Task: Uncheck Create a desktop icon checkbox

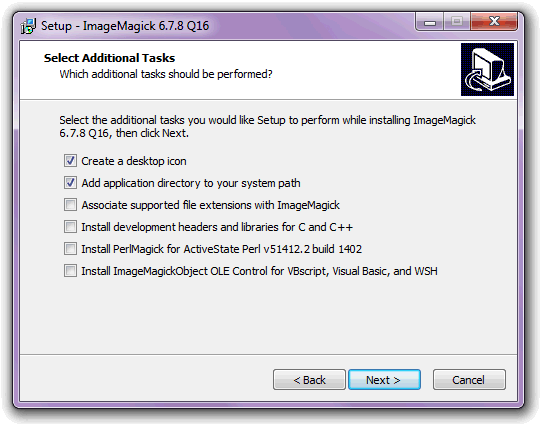Action: tap(70, 161)
